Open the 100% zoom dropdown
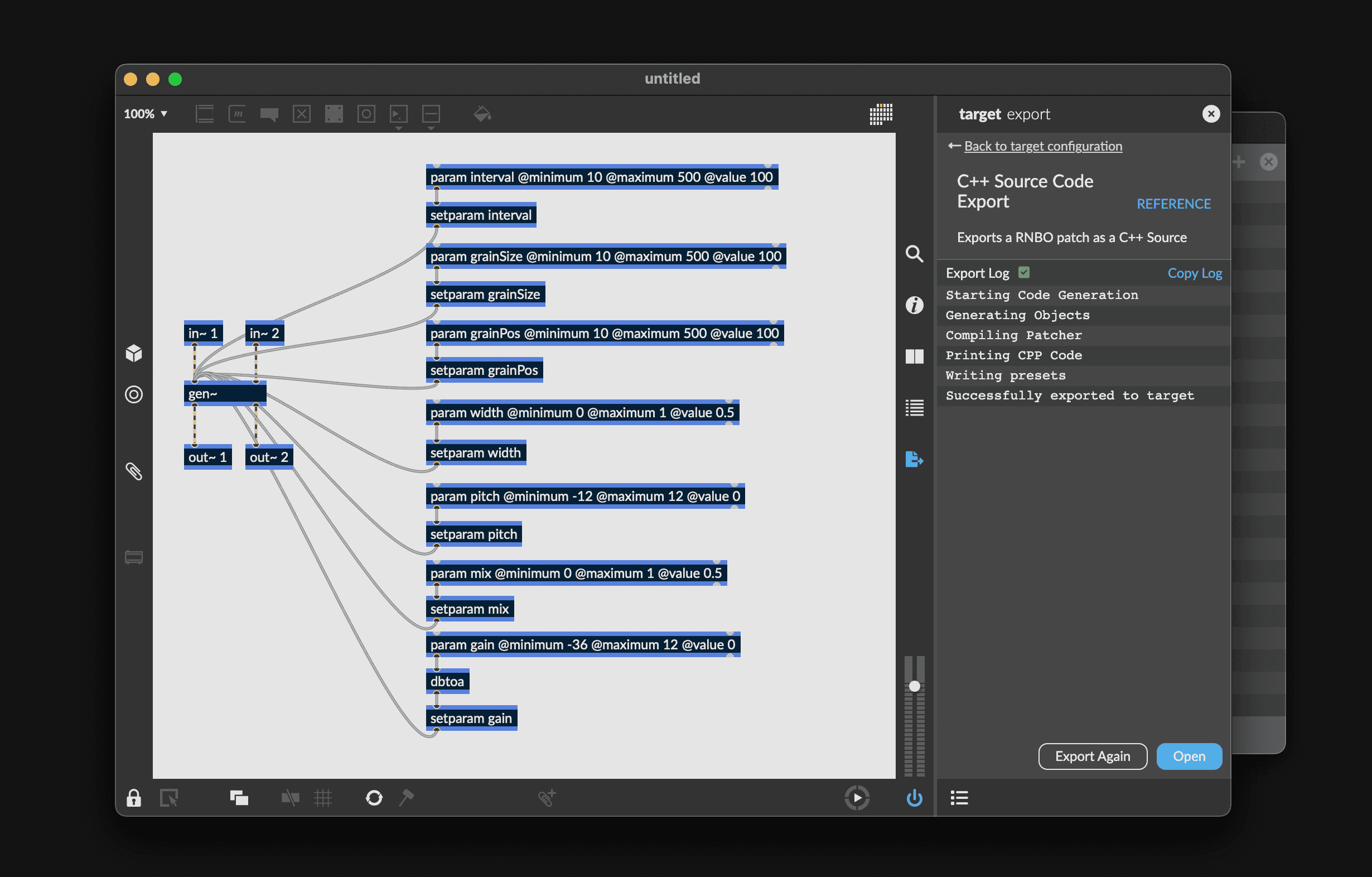The width and height of the screenshot is (1372, 877). (146, 114)
